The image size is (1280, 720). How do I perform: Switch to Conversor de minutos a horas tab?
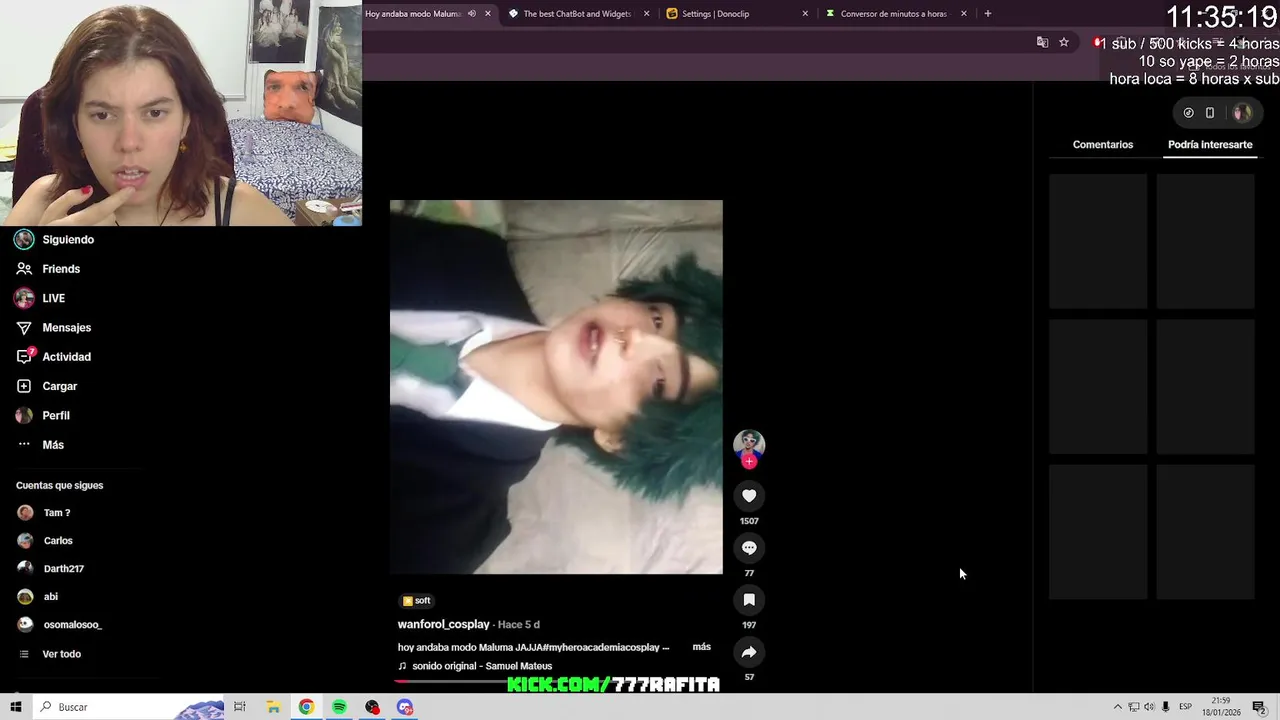coord(893,14)
